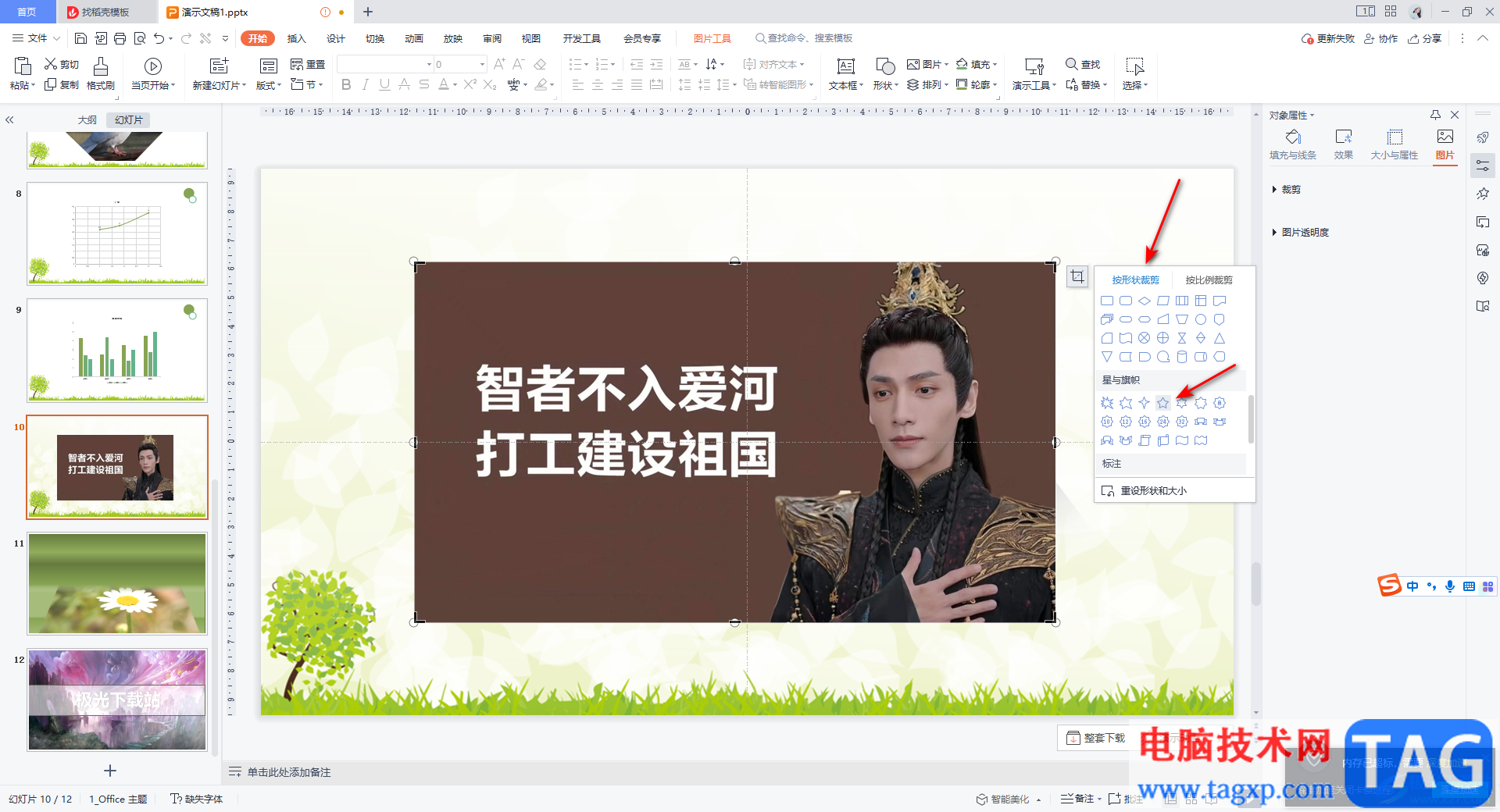Toggle underline formatting
The height and width of the screenshot is (812, 1500).
click(x=384, y=85)
